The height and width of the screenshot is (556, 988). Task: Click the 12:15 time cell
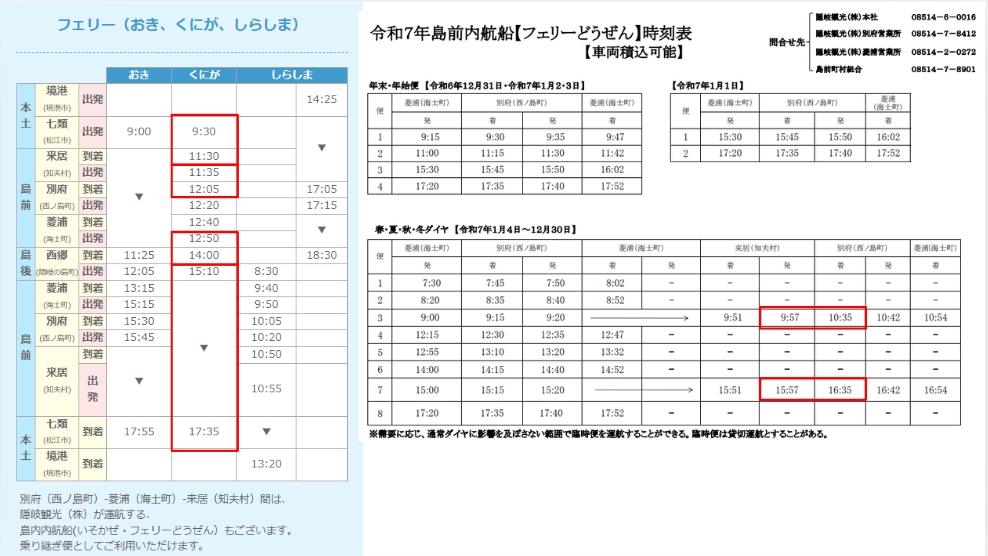coord(427,335)
